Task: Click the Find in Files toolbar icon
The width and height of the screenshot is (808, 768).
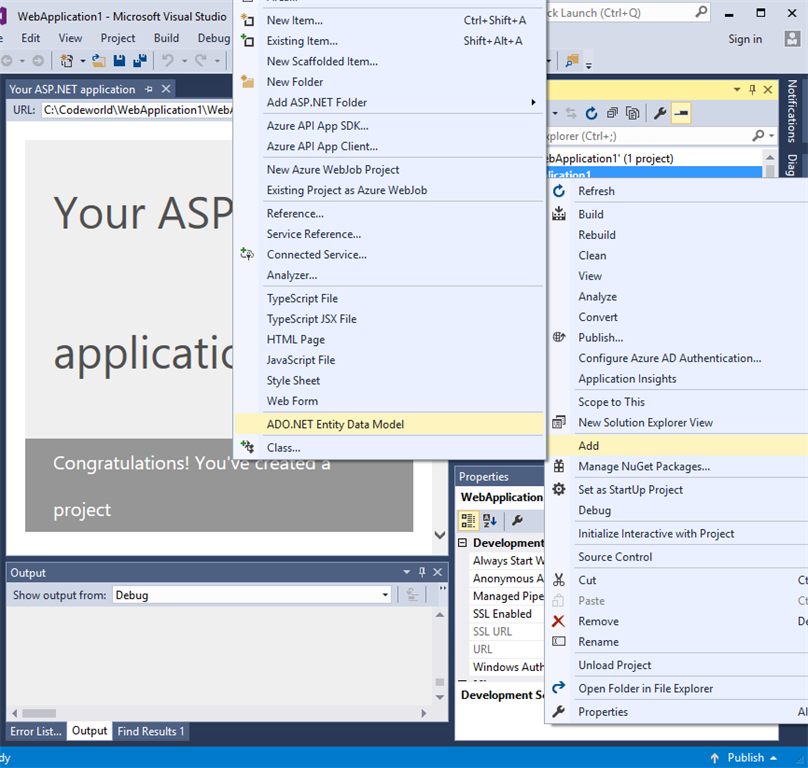Action: coord(572,61)
